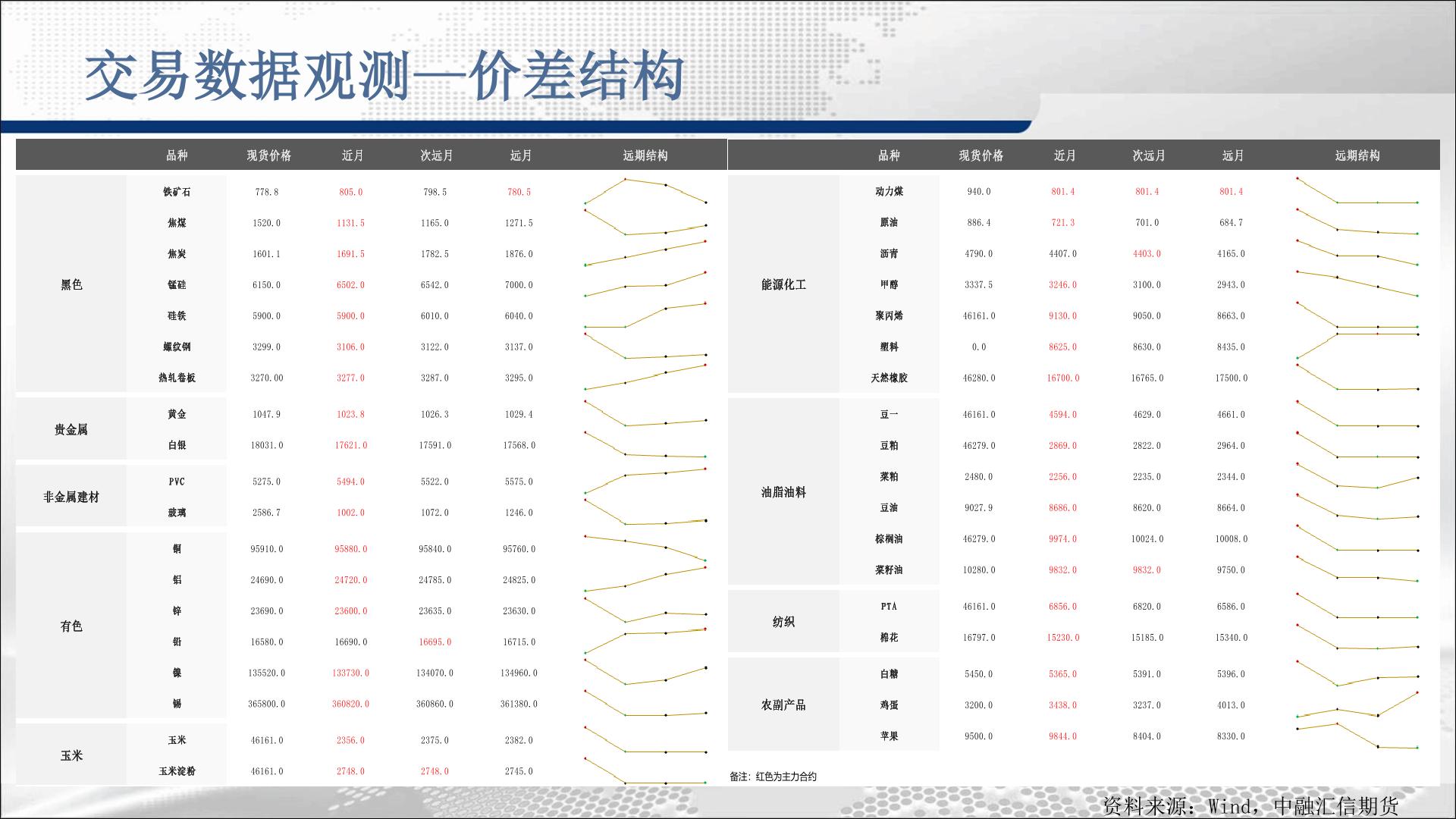1456x819 pixels.
Task: Click the 备注 red main contract note
Action: click(x=773, y=777)
